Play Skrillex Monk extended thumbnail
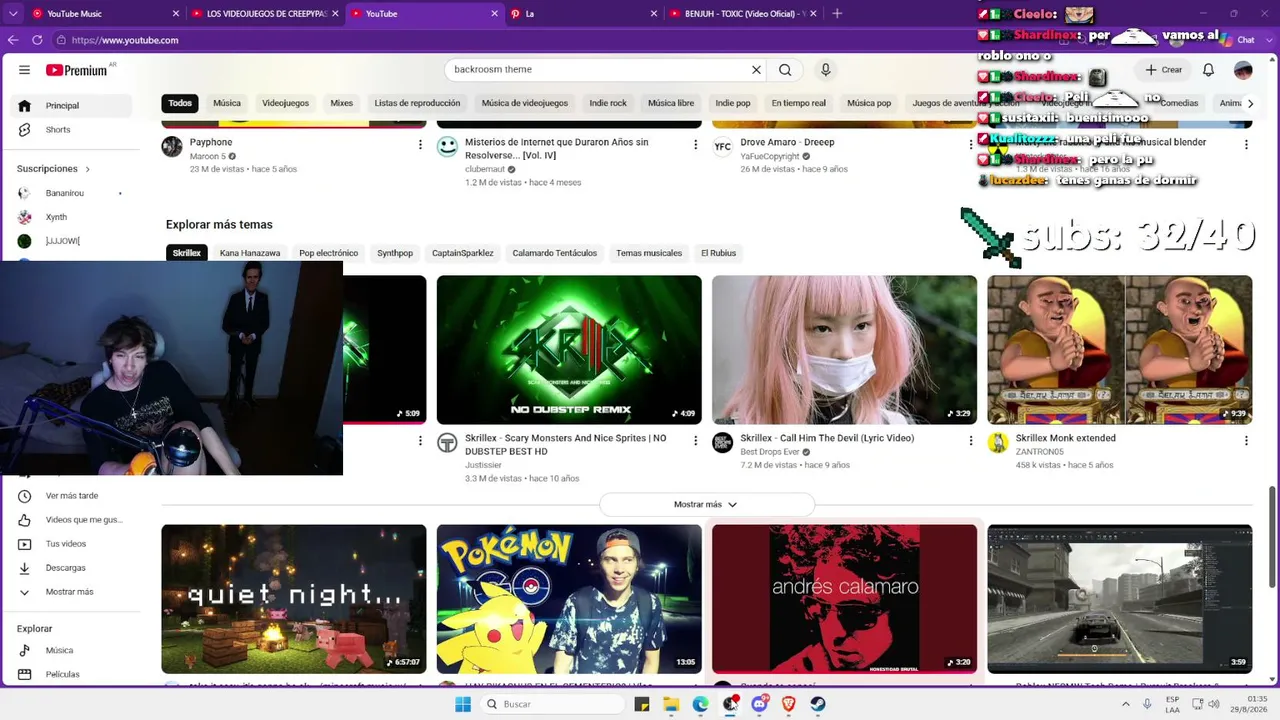This screenshot has height=720, width=1280. [x=1120, y=350]
